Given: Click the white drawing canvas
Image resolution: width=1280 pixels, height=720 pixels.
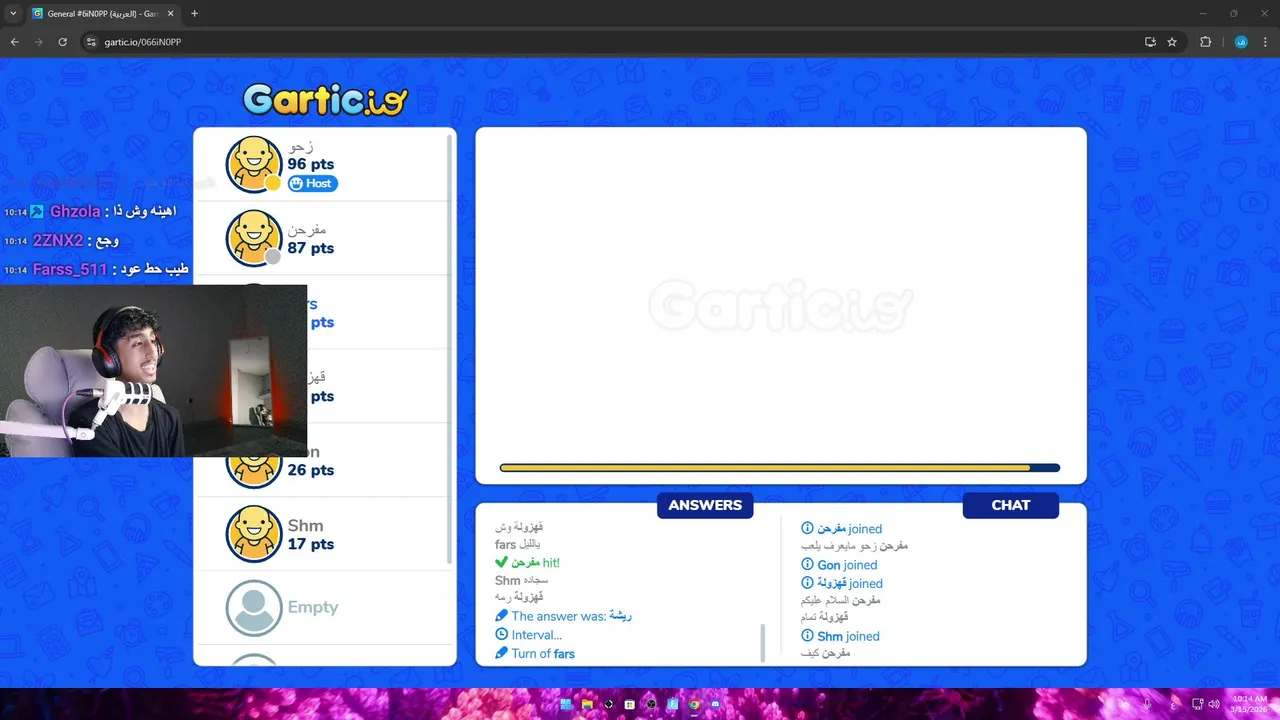Looking at the screenshot, I should (781, 305).
